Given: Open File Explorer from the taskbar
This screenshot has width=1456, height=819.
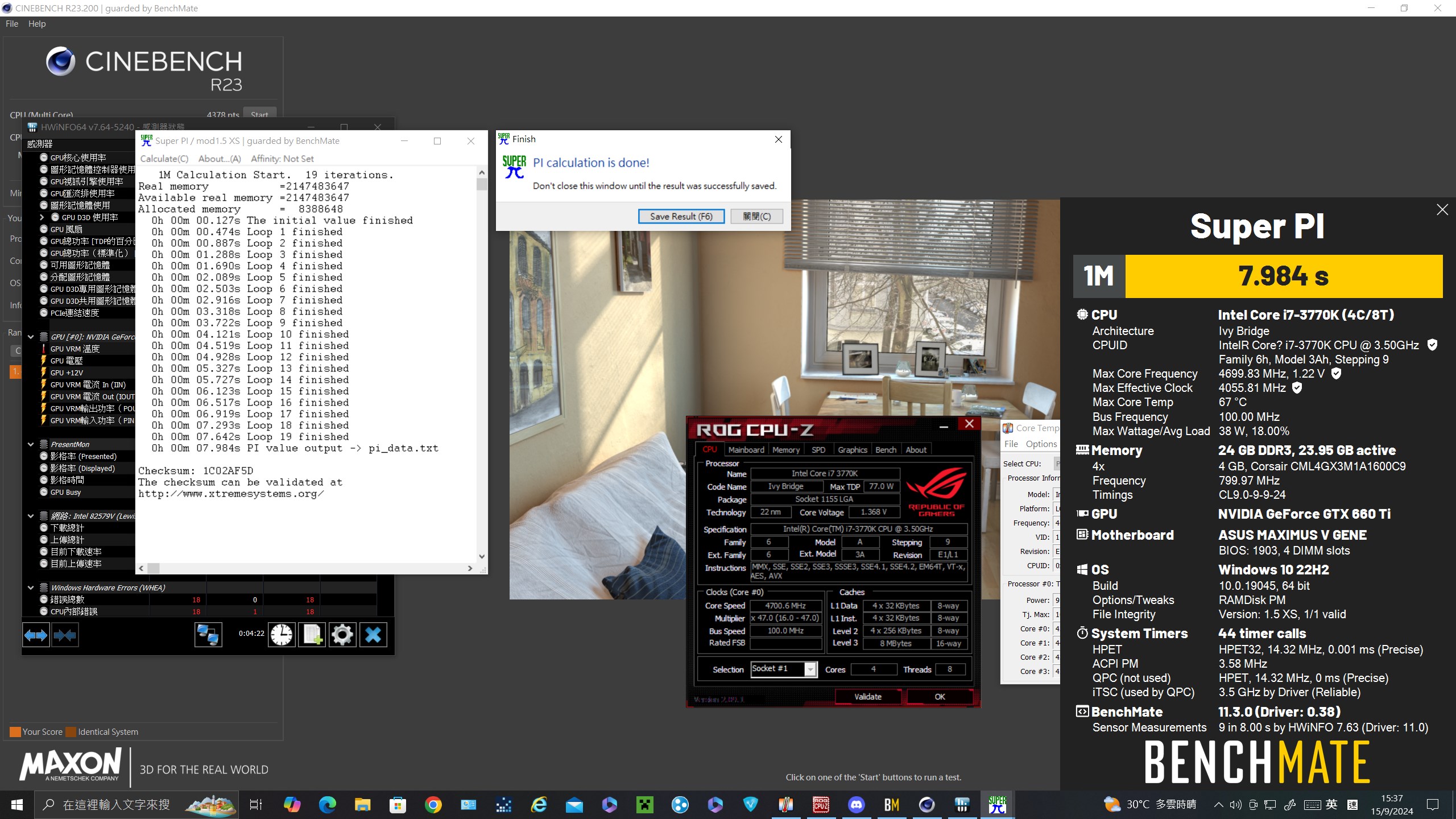Looking at the screenshot, I should [362, 805].
